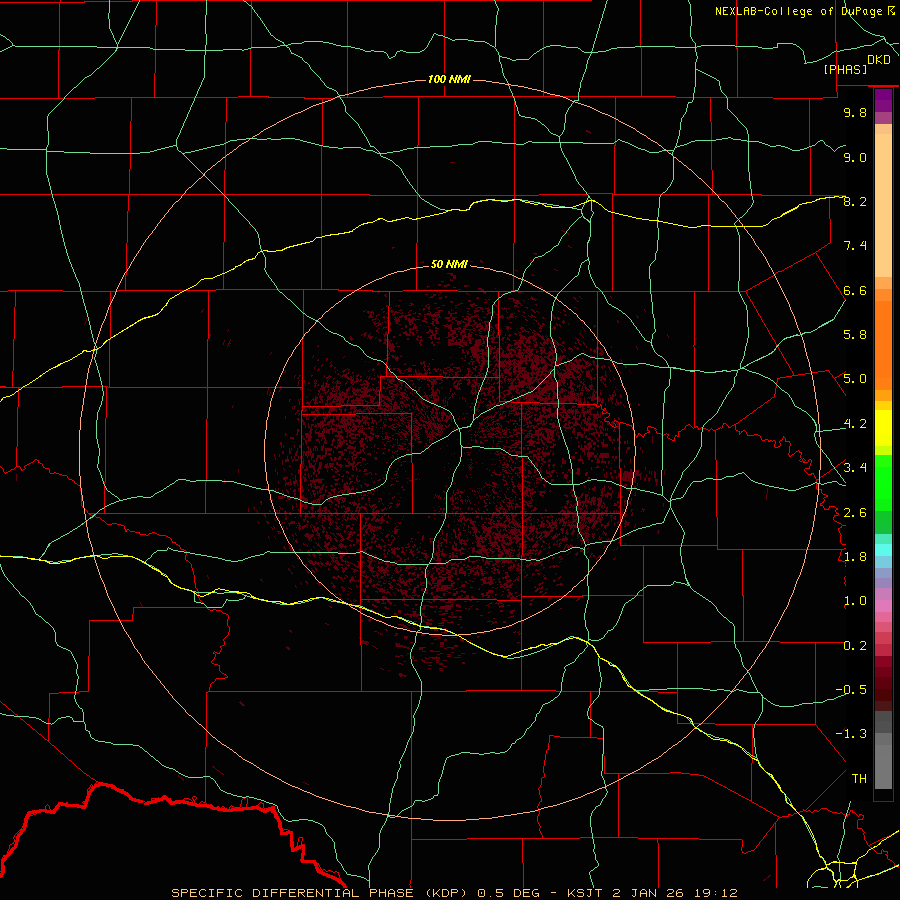Click the 1.8 scale value

[x=855, y=557]
